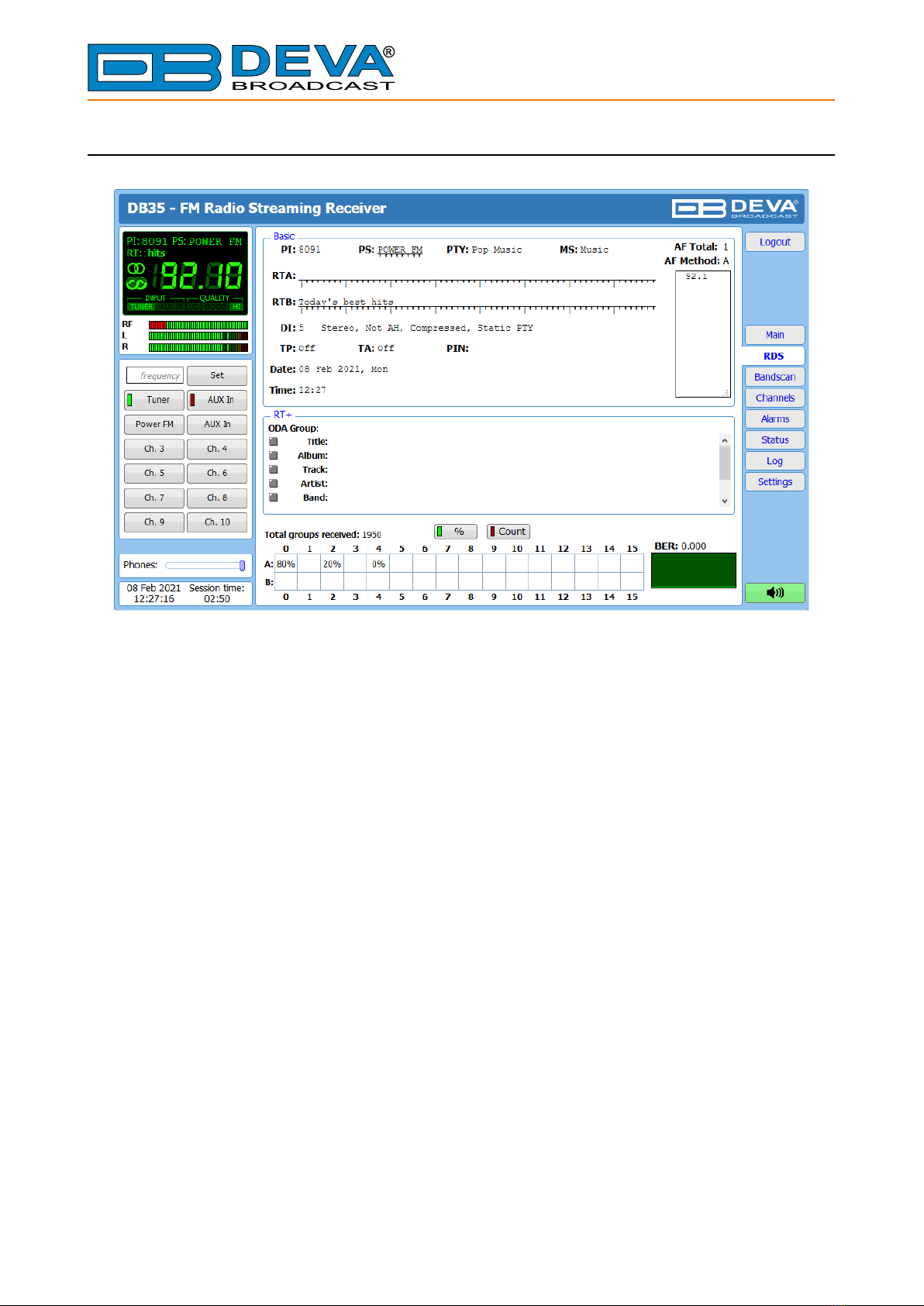
Task: Toggle the Band indicator in RT+
Action: point(273,498)
